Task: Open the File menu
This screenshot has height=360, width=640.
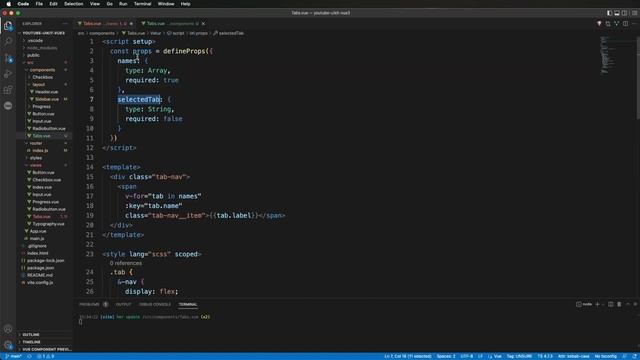Action: pos(39,4)
